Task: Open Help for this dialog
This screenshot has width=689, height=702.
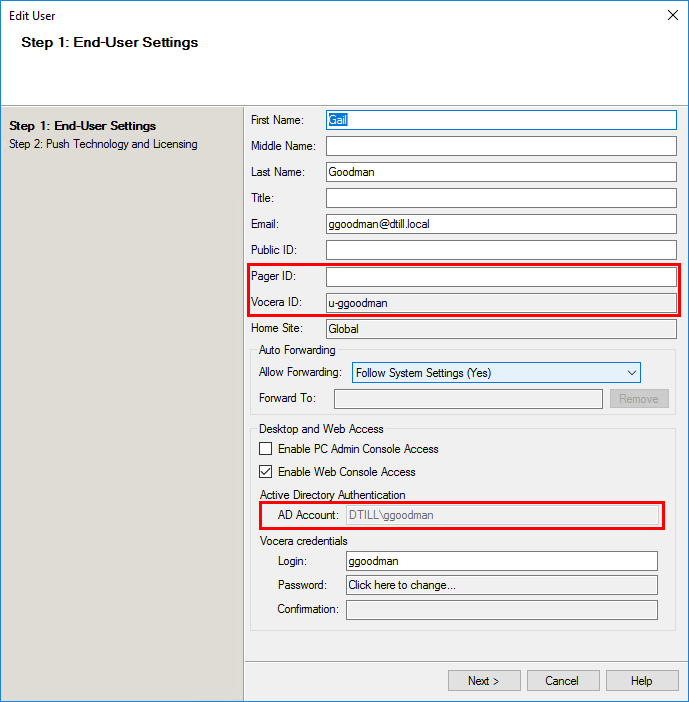Action: pyautogui.click(x=642, y=681)
